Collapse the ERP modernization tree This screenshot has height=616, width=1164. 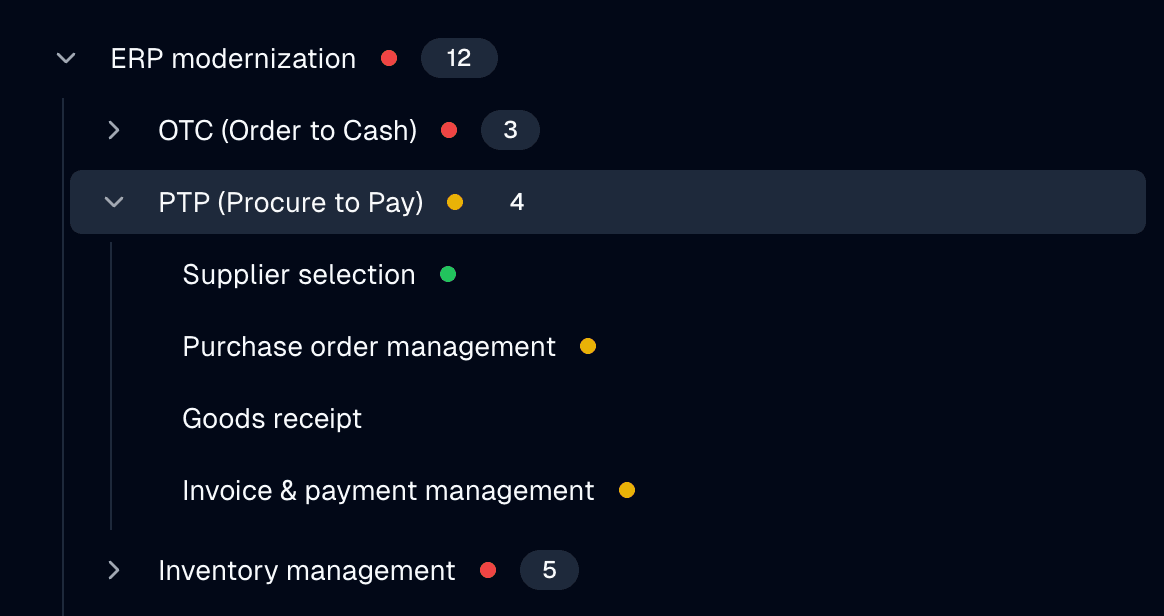[x=65, y=58]
